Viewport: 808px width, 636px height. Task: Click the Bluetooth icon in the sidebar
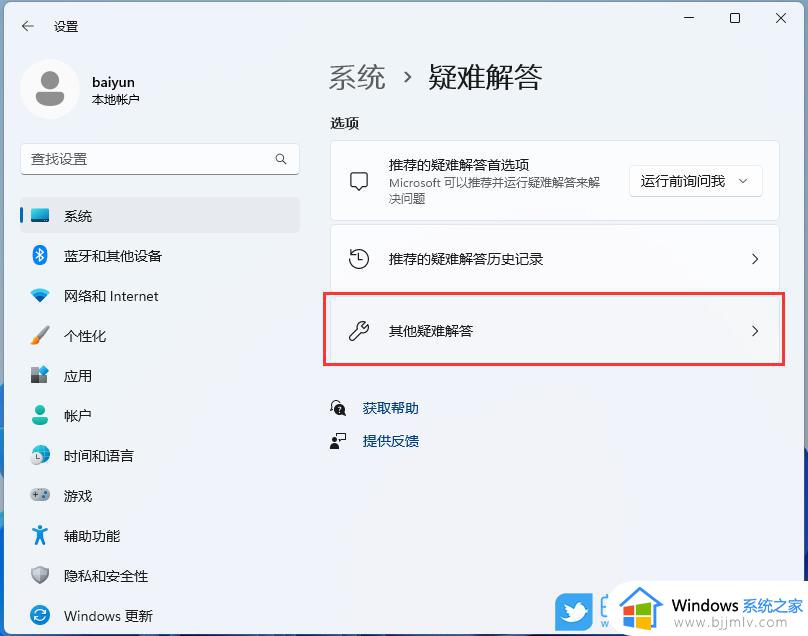(40, 255)
